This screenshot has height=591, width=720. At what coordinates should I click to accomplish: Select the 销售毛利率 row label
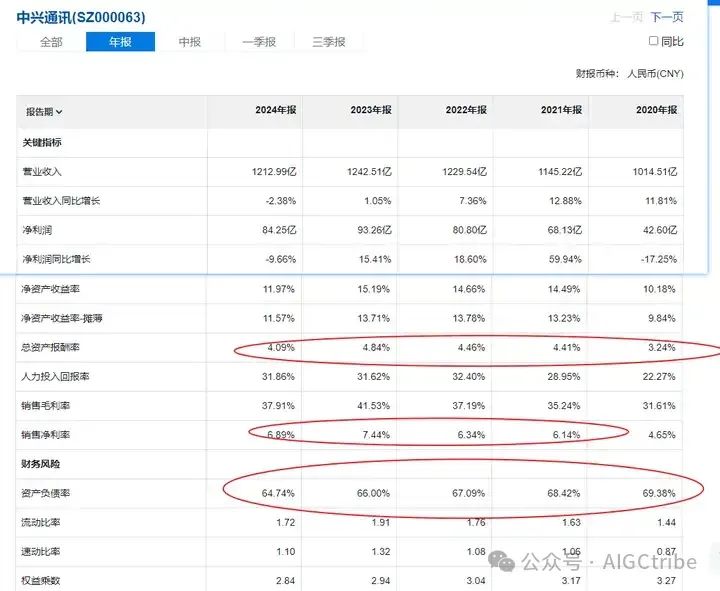pos(45,406)
